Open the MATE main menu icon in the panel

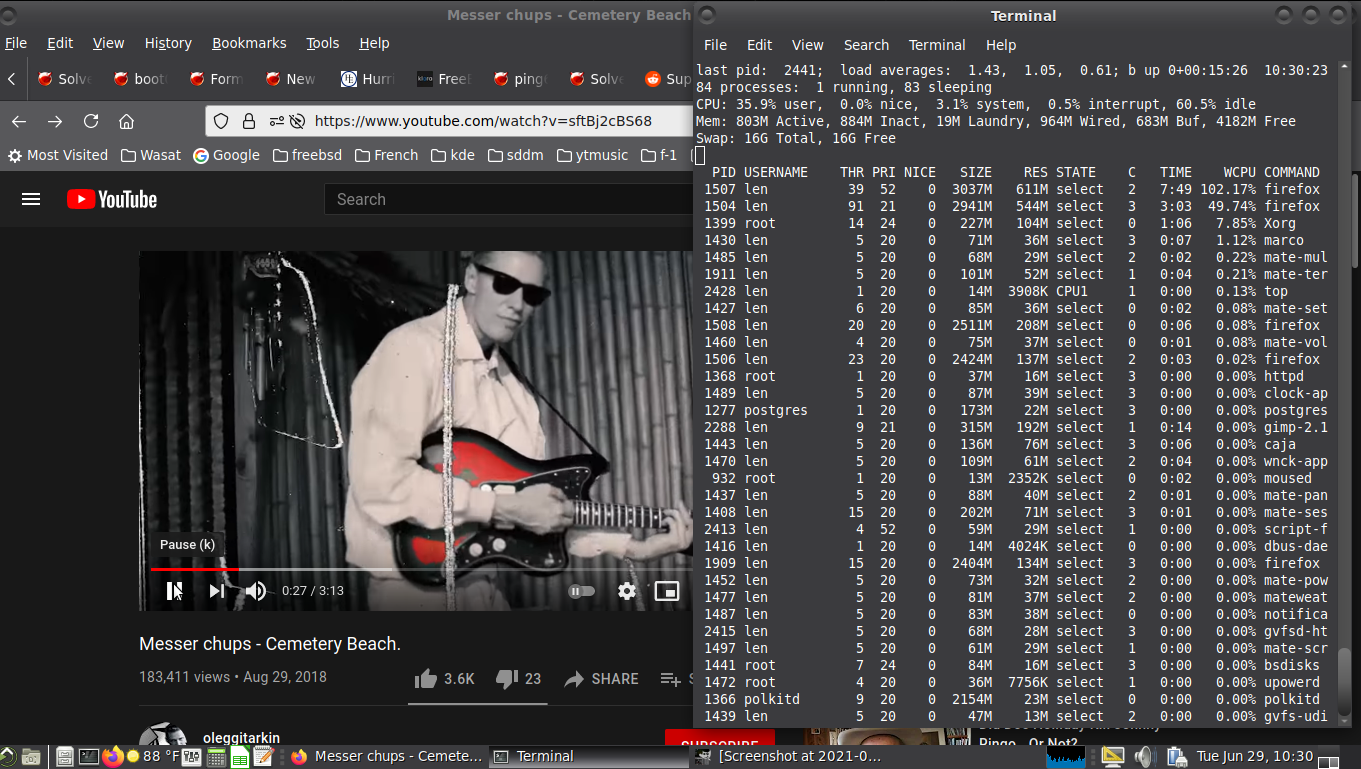tap(8, 757)
